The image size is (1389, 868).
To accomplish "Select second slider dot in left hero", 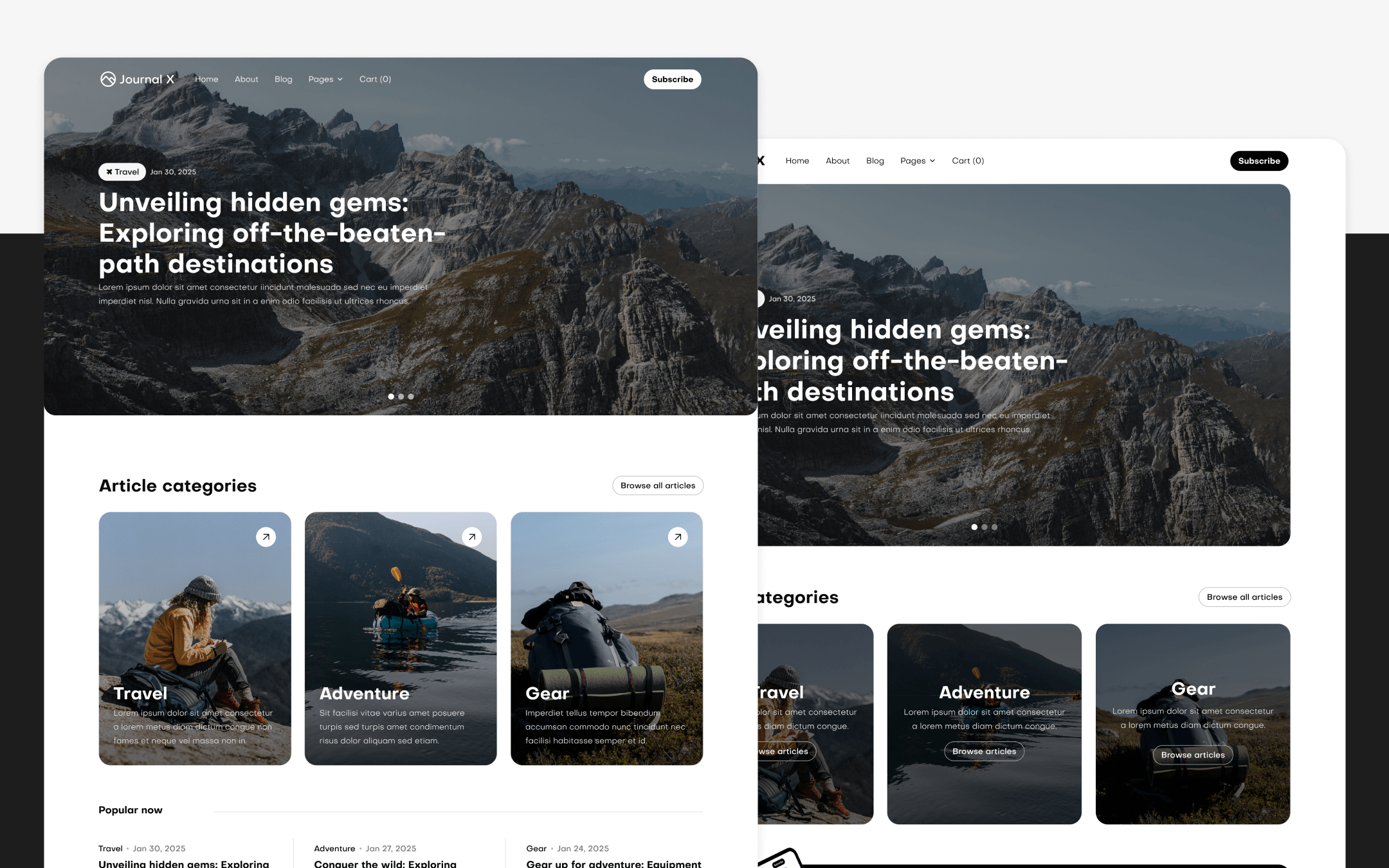I will [401, 397].
